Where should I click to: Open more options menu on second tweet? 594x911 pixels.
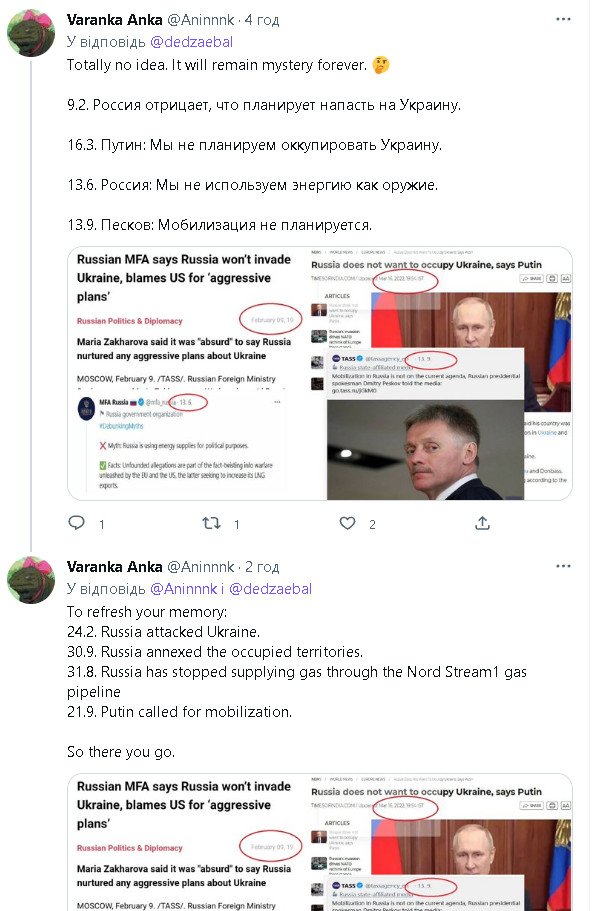pos(563,566)
